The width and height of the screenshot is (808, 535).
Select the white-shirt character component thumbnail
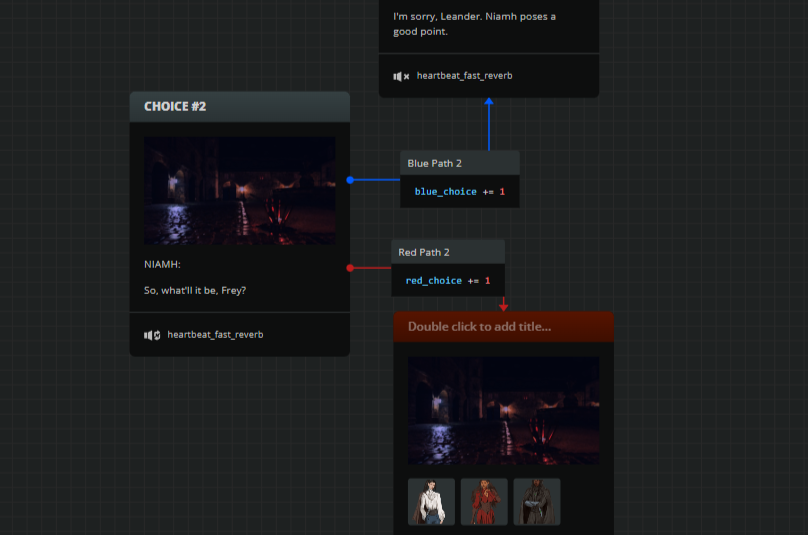pos(431,502)
